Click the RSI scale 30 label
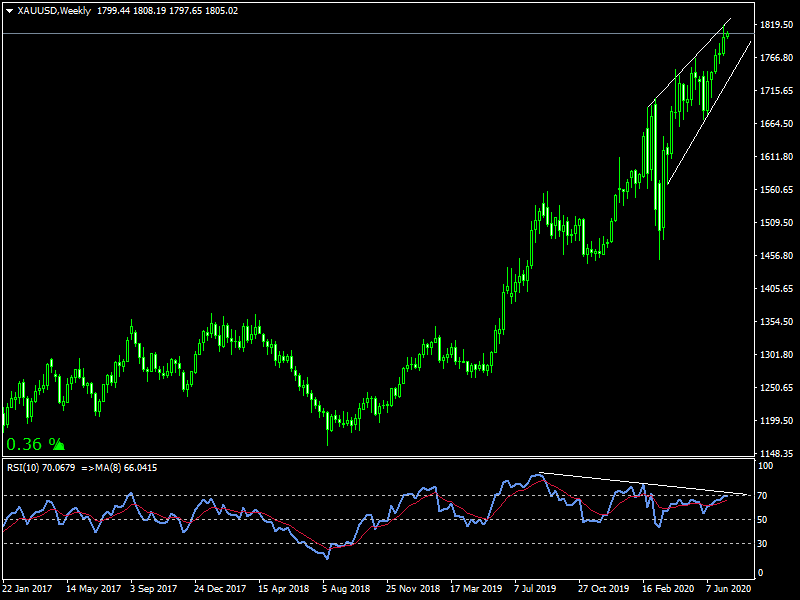The width and height of the screenshot is (800, 600). pos(762,544)
